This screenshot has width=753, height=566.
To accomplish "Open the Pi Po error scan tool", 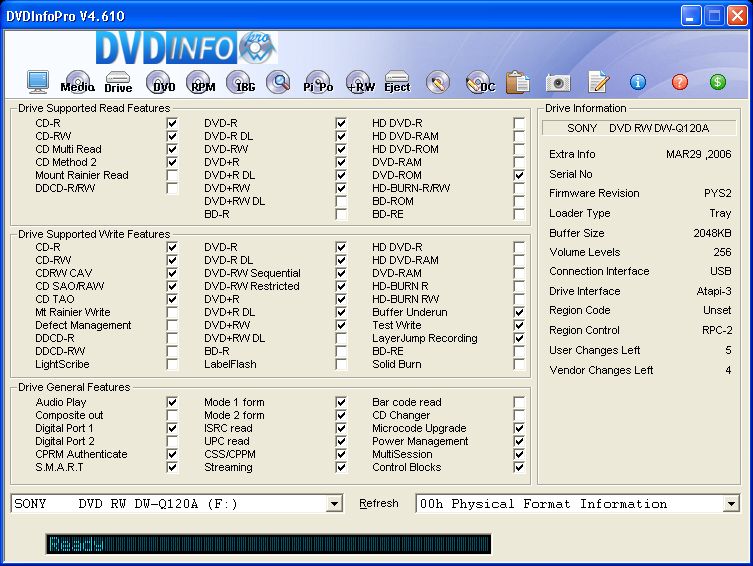I will point(318,82).
